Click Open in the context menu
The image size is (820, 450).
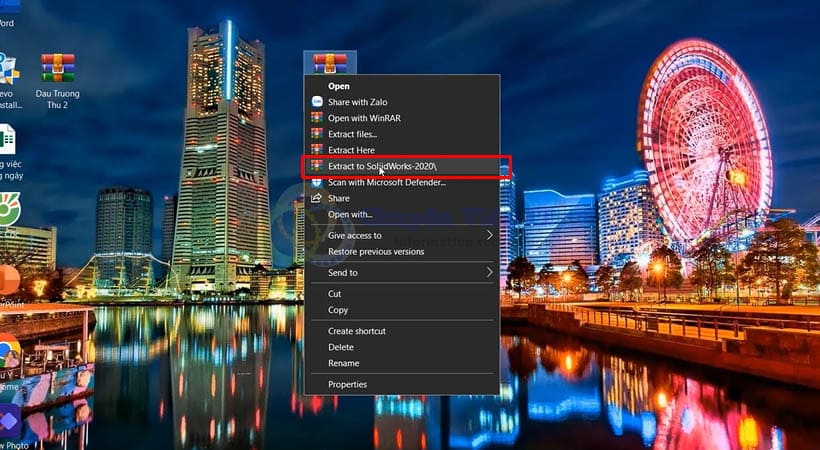click(x=339, y=86)
